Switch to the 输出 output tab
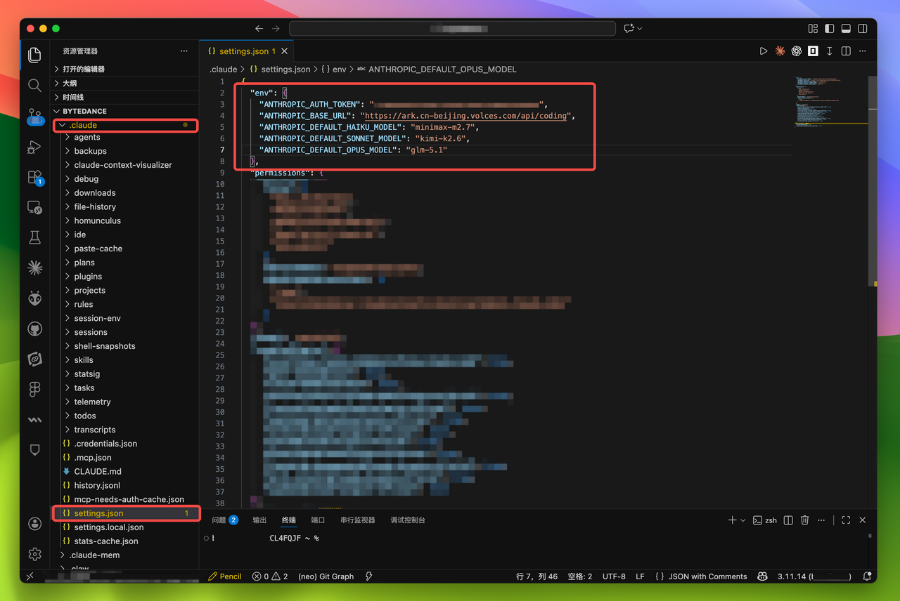 click(x=259, y=520)
